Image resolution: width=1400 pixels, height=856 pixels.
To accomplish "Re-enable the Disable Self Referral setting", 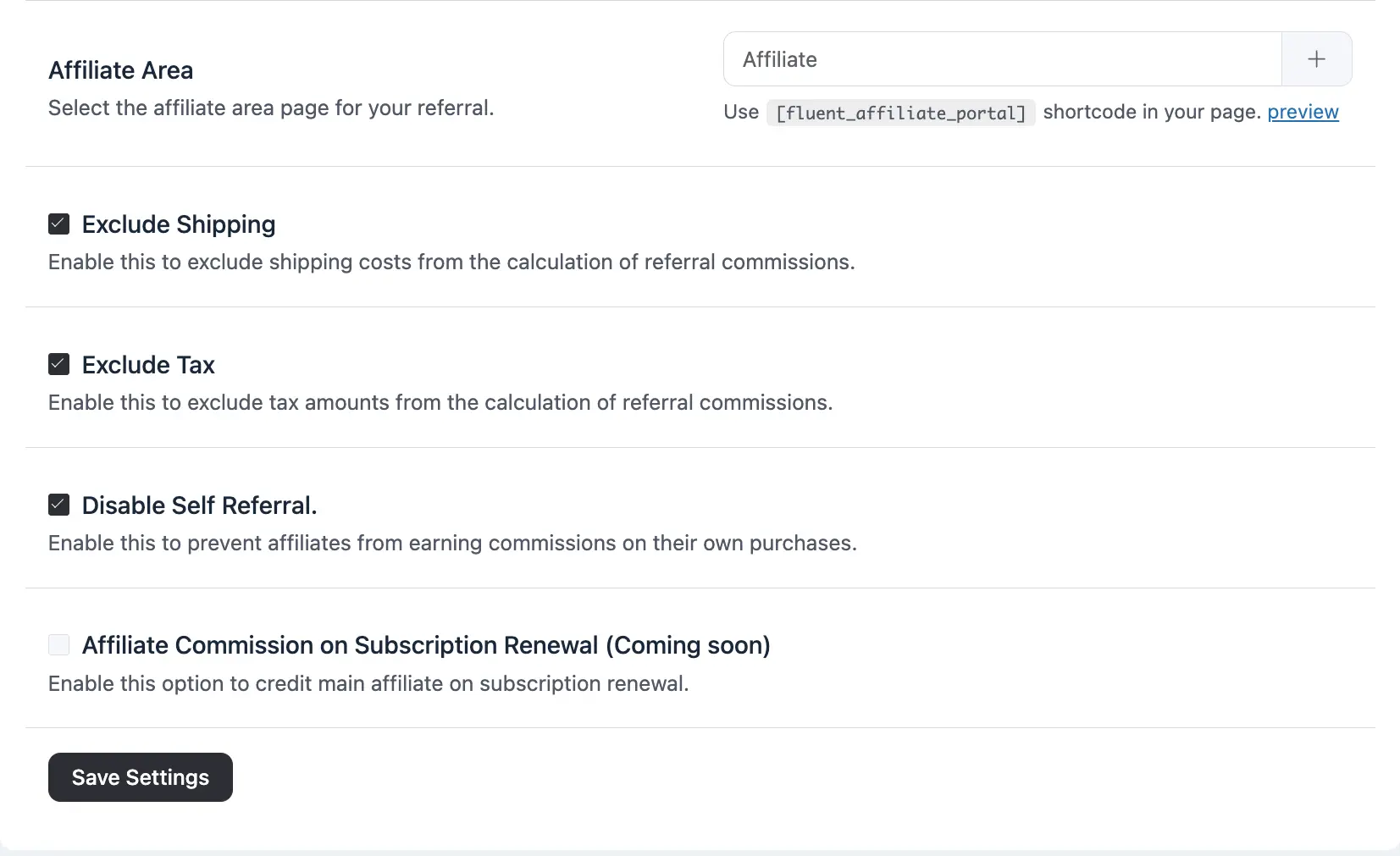I will (58, 504).
